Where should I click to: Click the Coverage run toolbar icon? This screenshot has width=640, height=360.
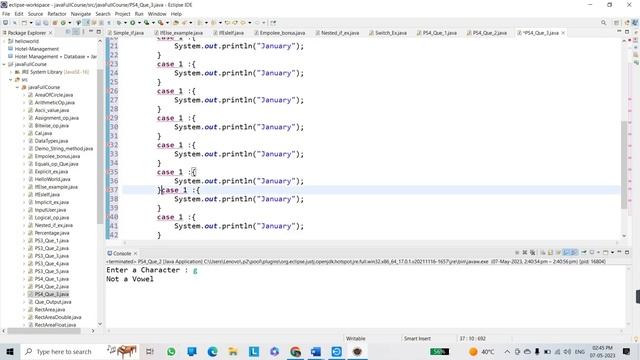(147, 23)
